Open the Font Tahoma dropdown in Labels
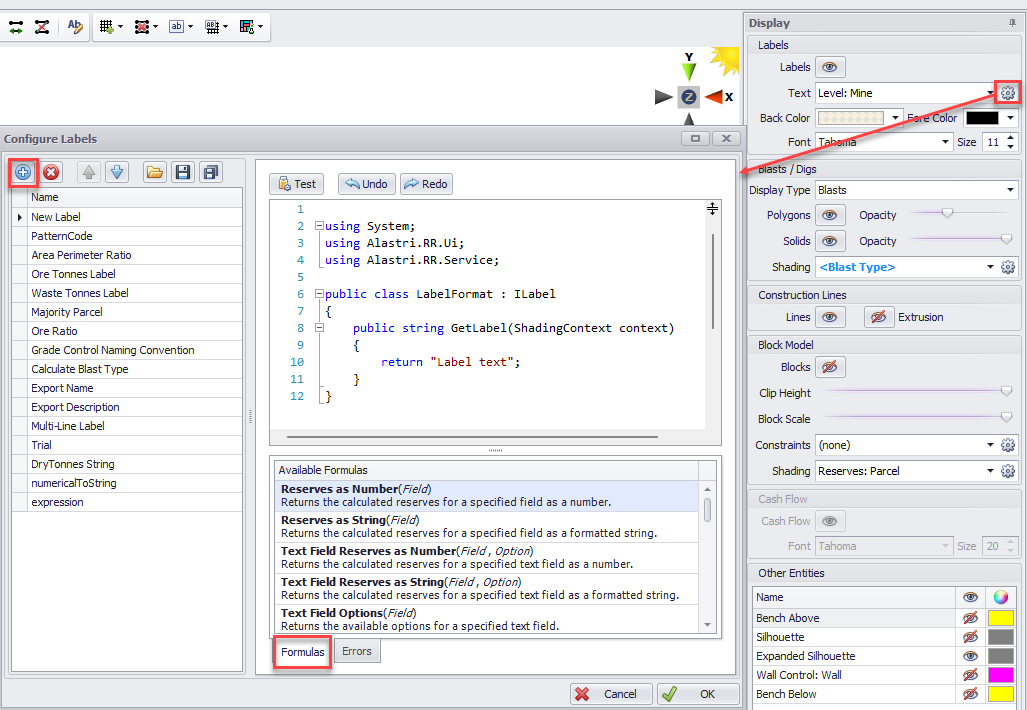This screenshot has width=1027, height=710. (x=945, y=142)
